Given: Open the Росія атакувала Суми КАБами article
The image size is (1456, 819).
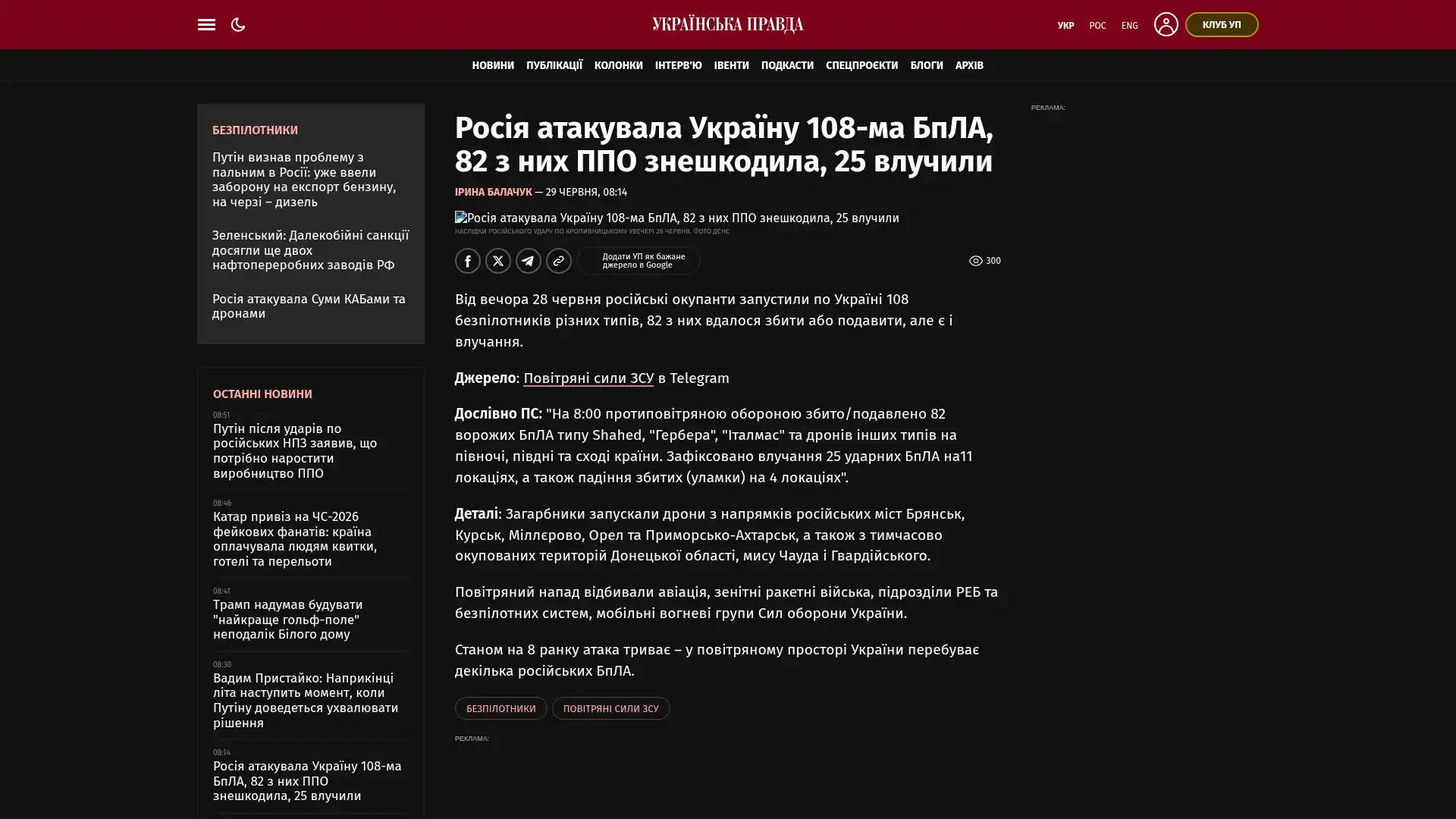Looking at the screenshot, I should click(x=309, y=306).
